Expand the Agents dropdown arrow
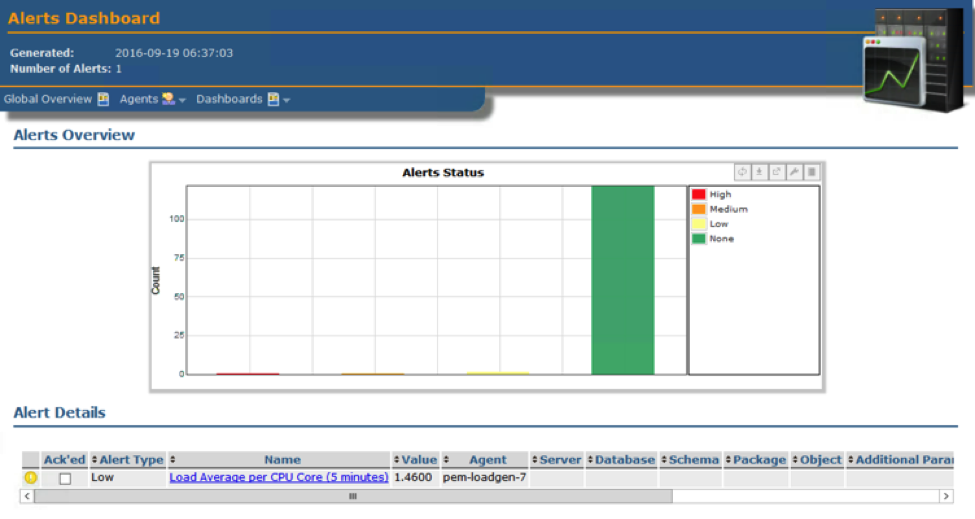The width and height of the screenshot is (975, 519). 183,101
